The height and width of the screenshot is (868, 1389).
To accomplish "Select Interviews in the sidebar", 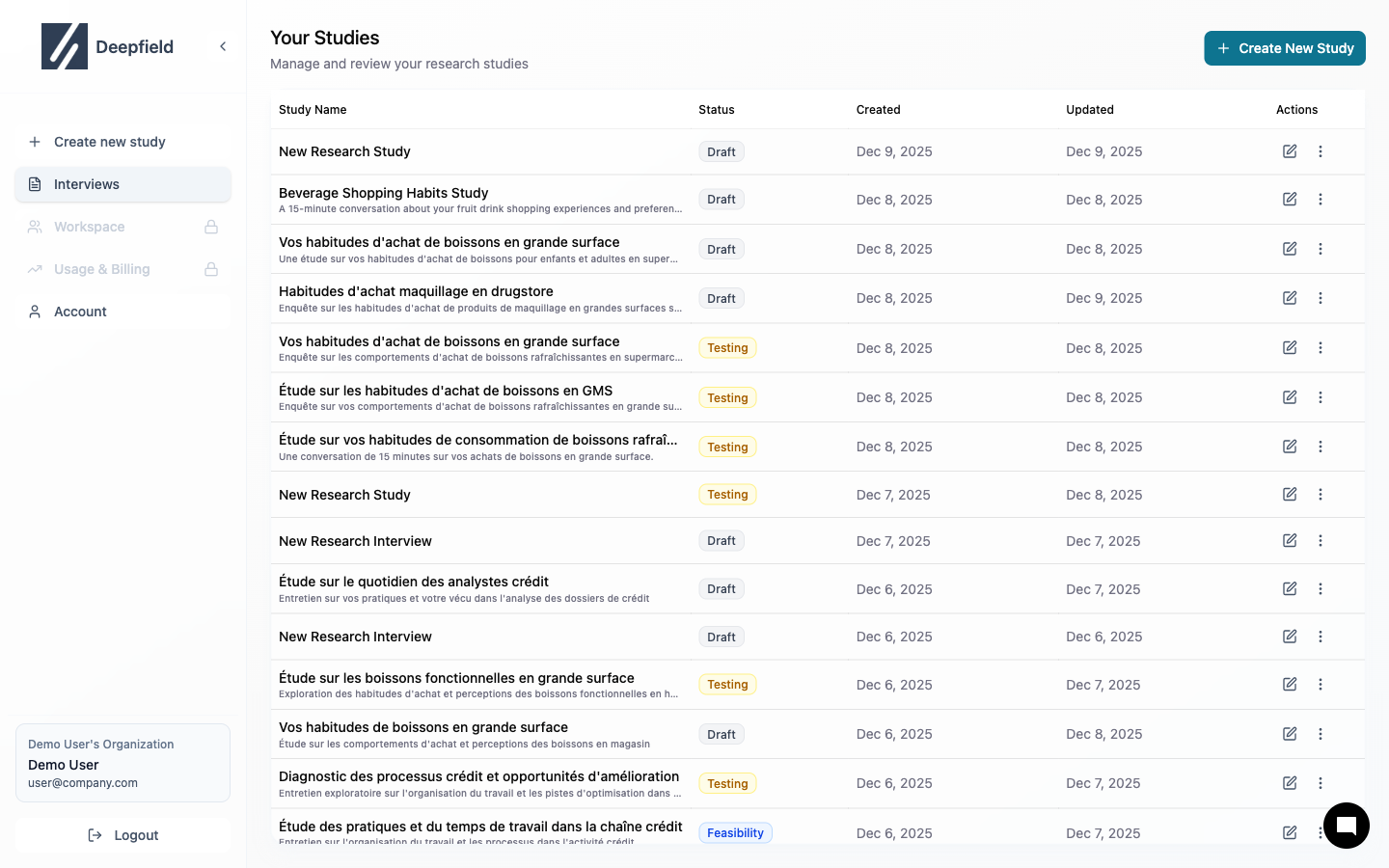I will (87, 184).
